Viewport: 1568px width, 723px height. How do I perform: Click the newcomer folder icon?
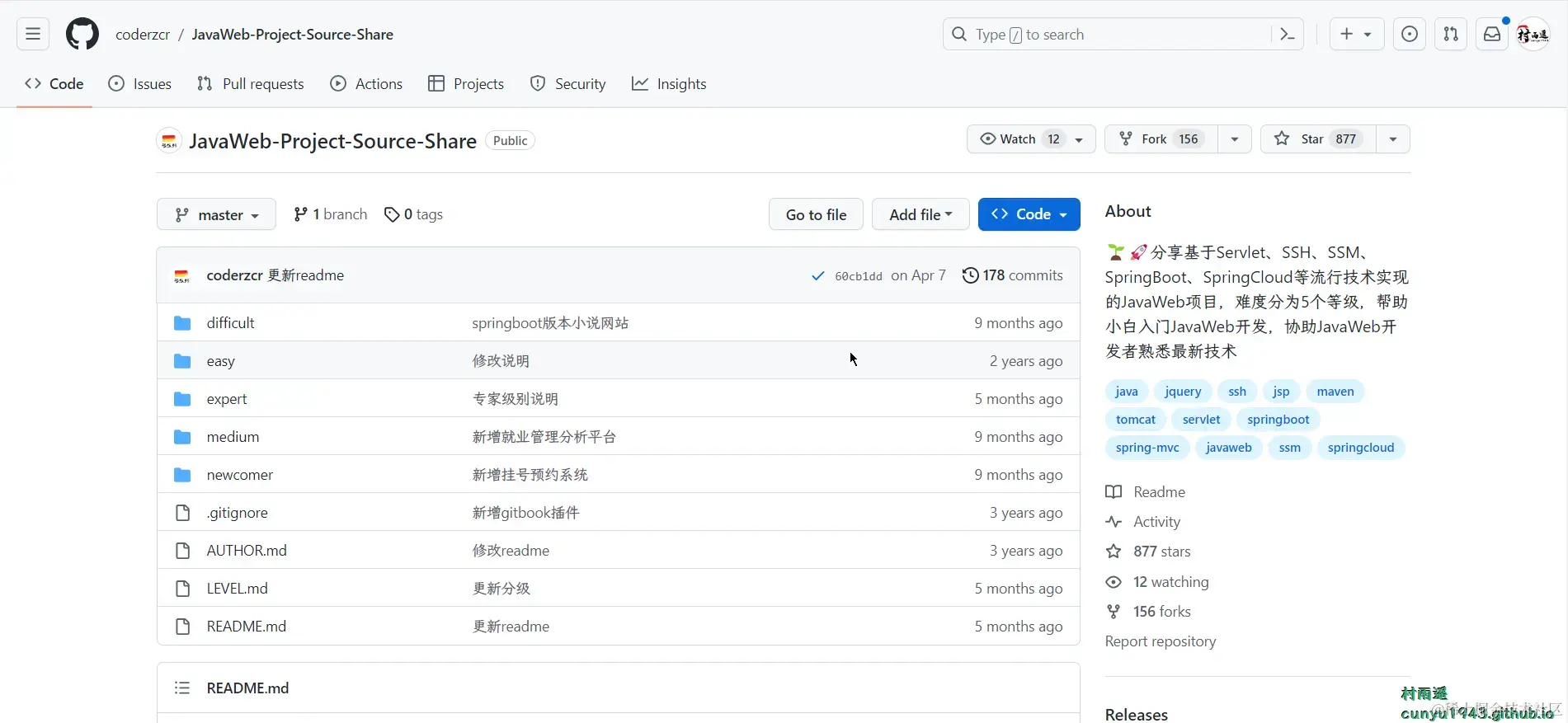(182, 475)
